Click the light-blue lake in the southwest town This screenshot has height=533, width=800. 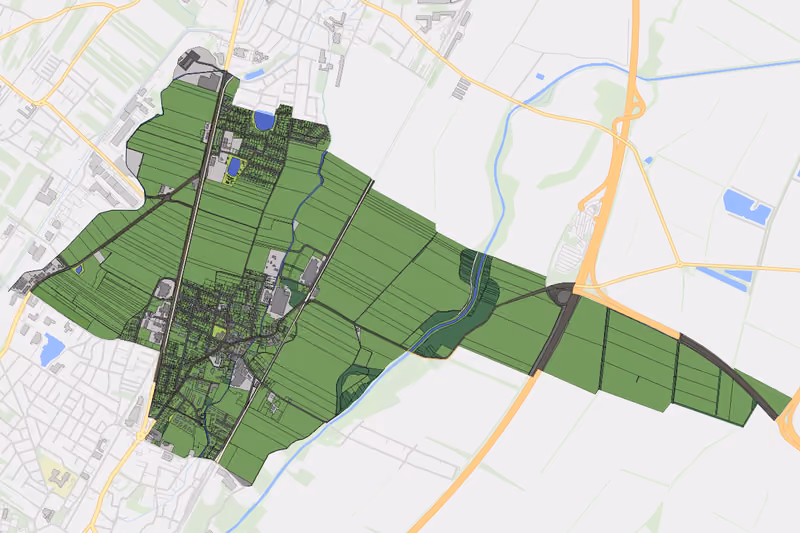[x=52, y=349]
